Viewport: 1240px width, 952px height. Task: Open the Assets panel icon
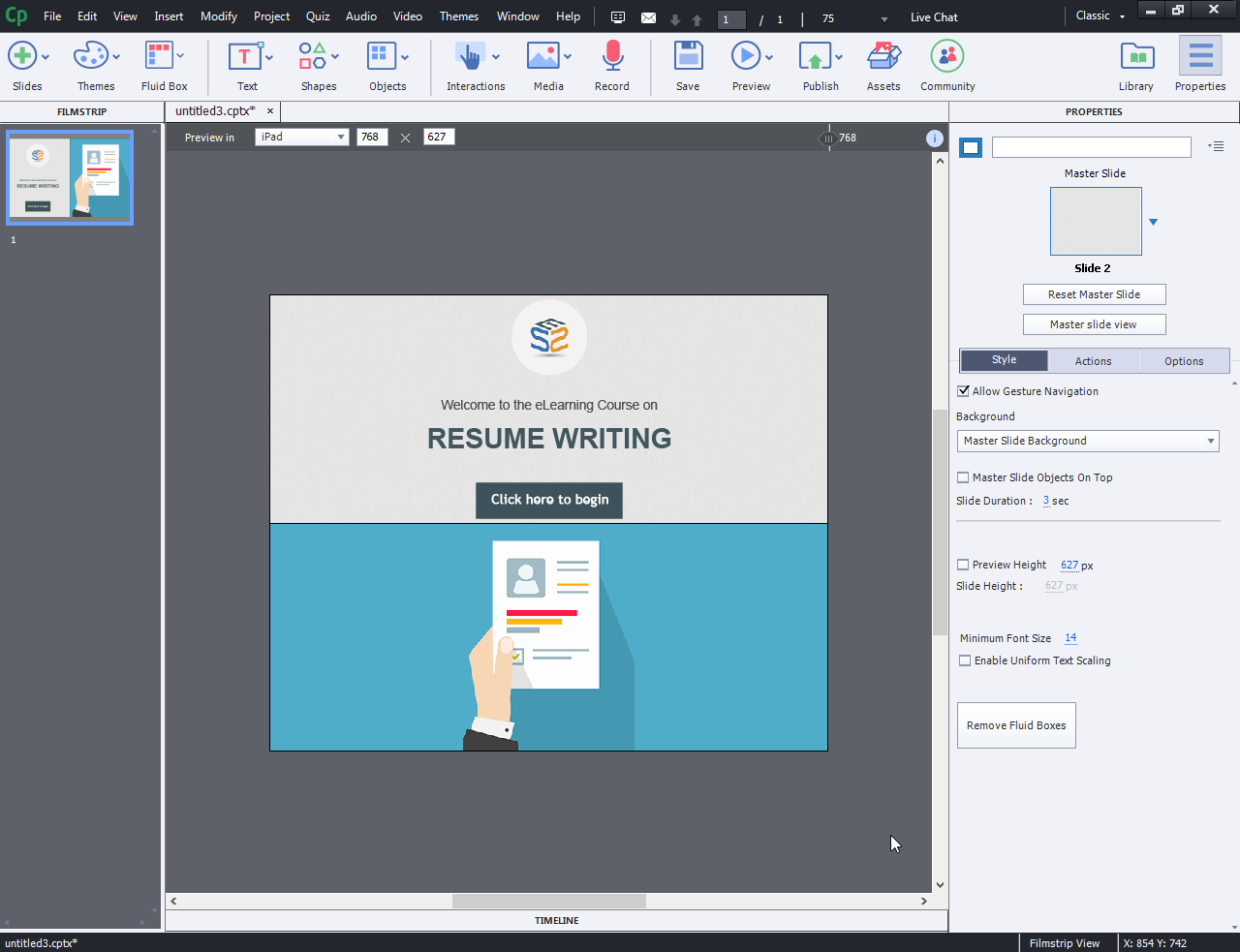point(883,56)
